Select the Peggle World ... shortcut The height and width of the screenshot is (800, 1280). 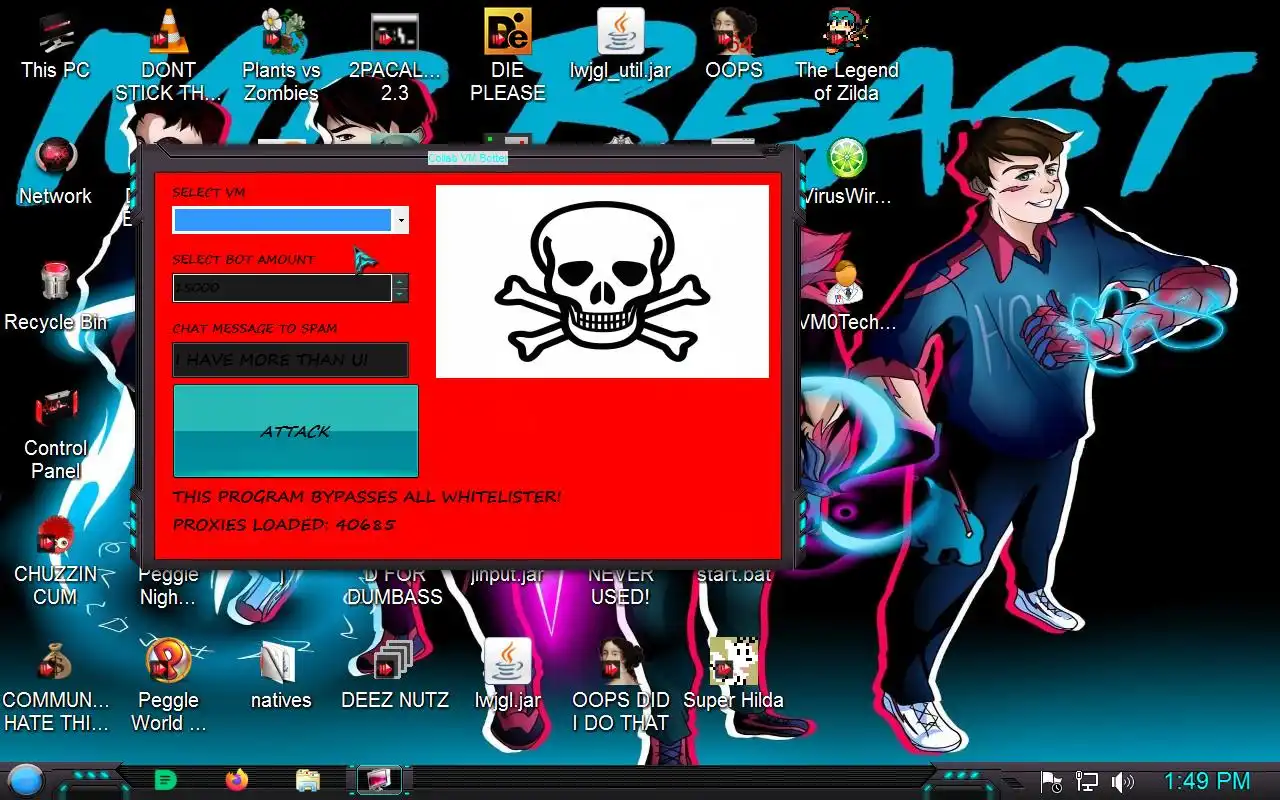pyautogui.click(x=168, y=685)
